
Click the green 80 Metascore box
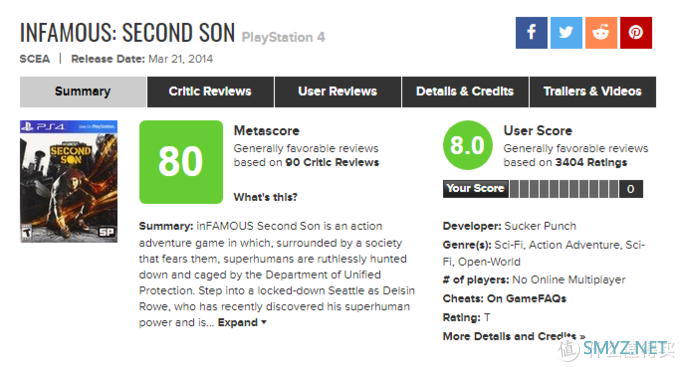pos(181,162)
